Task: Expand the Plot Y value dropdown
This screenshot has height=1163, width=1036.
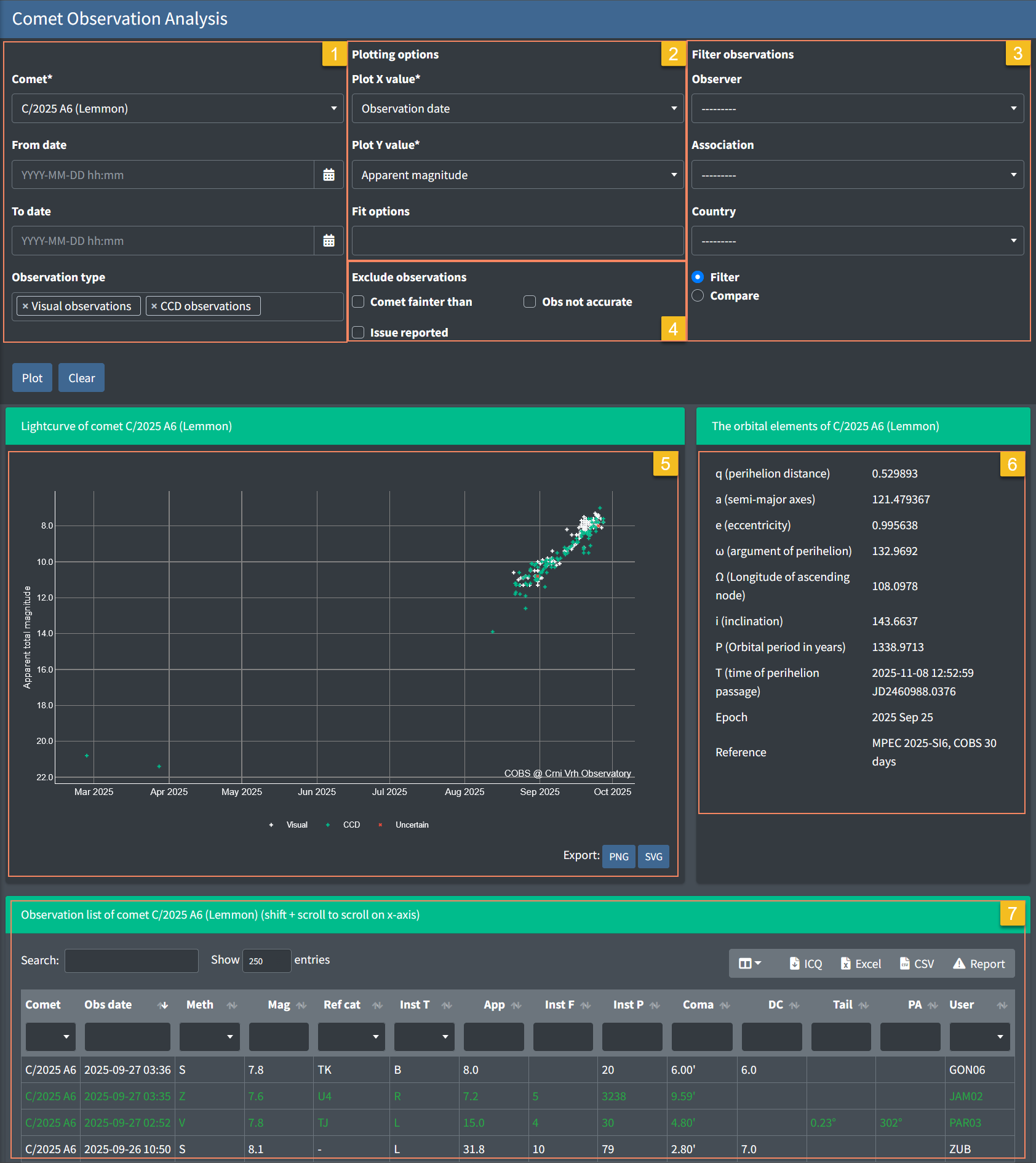Action: tap(517, 175)
